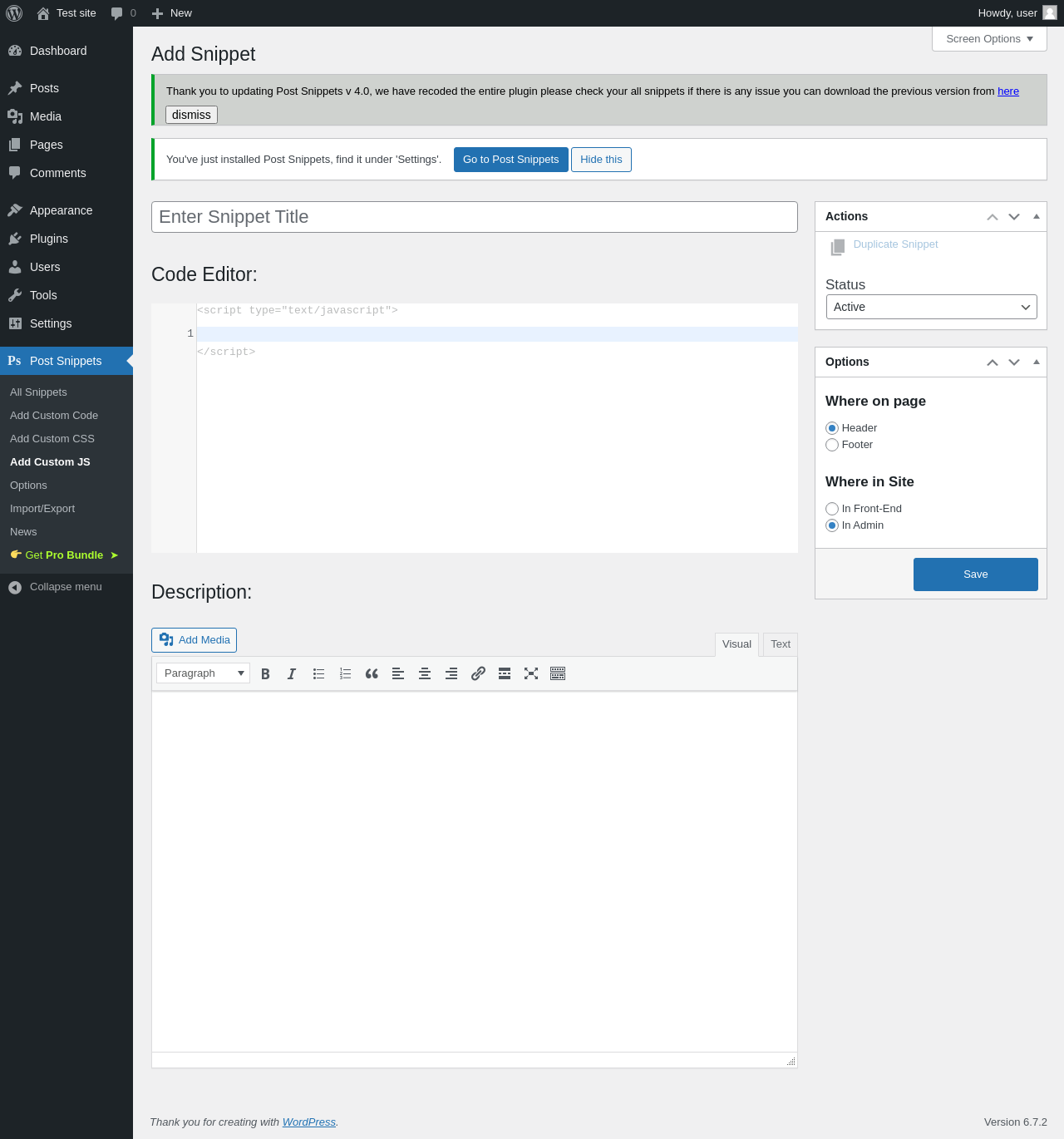
Task: Click the user avatar in admin bar
Action: [x=1050, y=12]
